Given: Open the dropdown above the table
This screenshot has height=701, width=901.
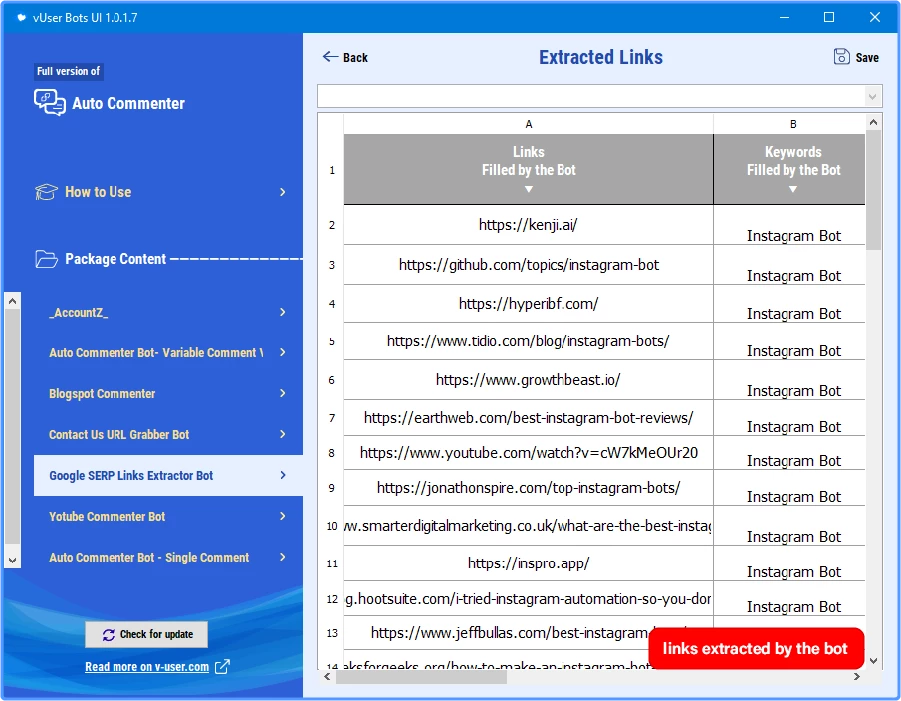Looking at the screenshot, I should coord(872,96).
